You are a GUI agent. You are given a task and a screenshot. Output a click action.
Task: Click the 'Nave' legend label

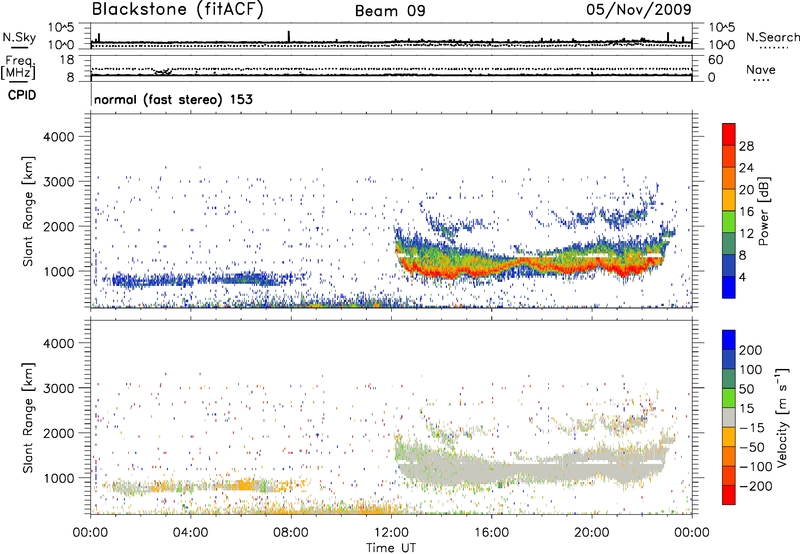click(761, 70)
